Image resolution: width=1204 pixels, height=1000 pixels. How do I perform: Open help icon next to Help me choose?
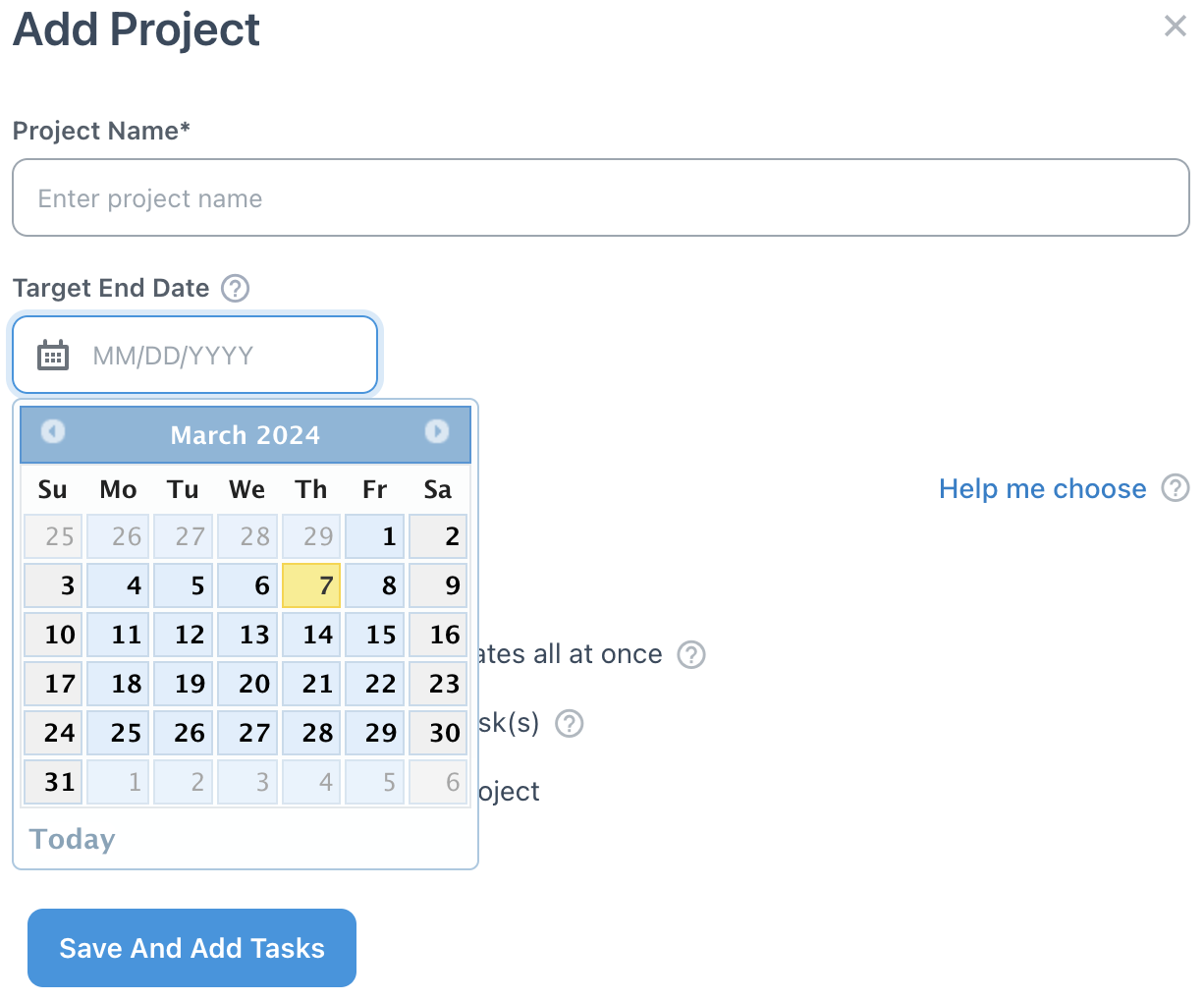click(1176, 488)
